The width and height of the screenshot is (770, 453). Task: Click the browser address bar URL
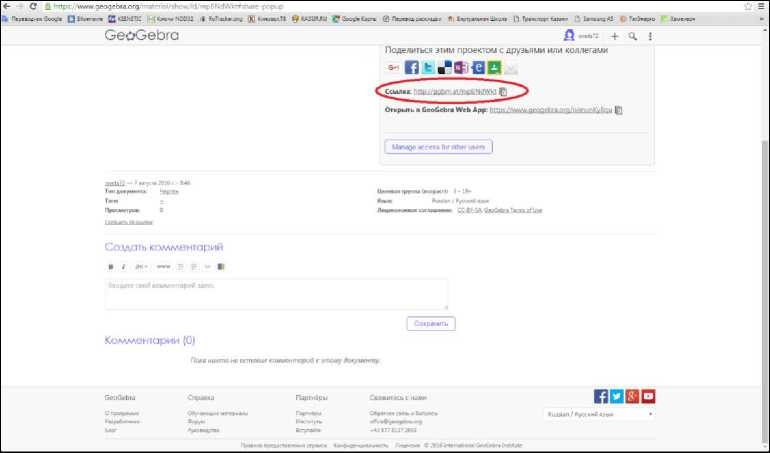coord(168,7)
